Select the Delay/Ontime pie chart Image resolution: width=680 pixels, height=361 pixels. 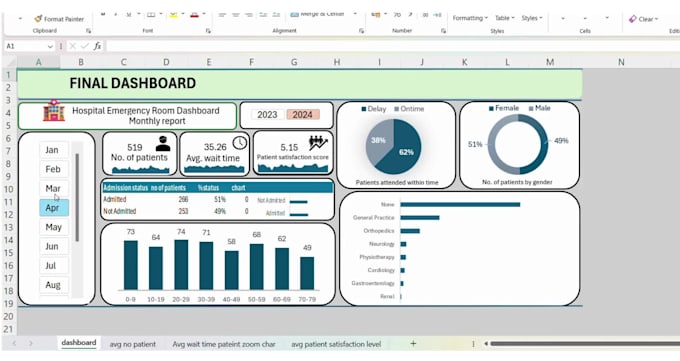coord(393,147)
